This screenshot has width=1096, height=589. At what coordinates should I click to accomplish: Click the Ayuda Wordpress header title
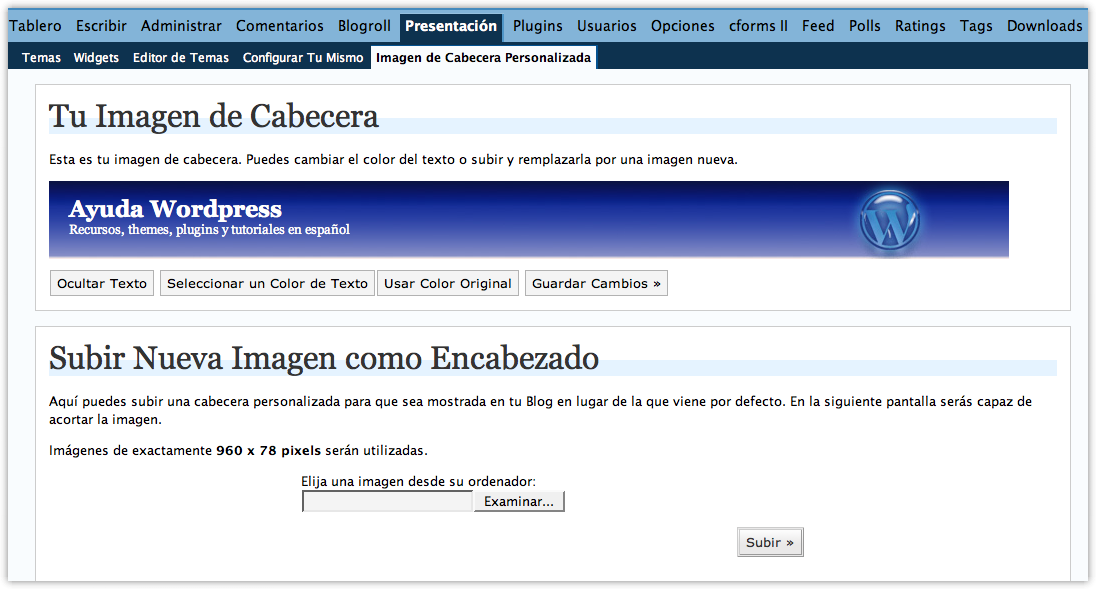175,208
